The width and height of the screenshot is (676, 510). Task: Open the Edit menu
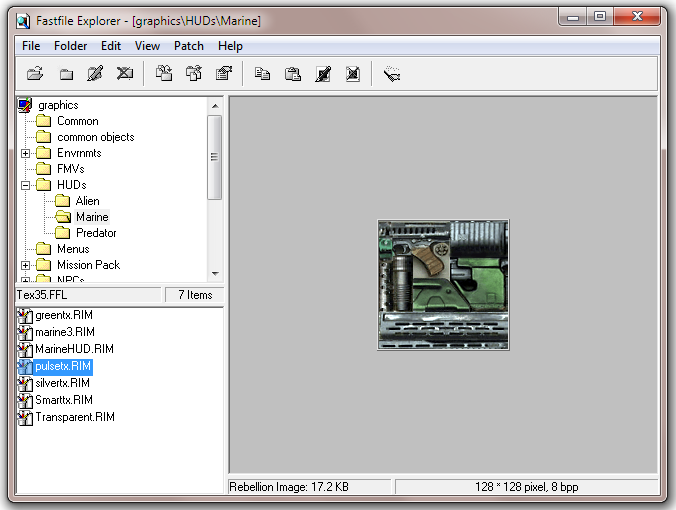(x=111, y=46)
